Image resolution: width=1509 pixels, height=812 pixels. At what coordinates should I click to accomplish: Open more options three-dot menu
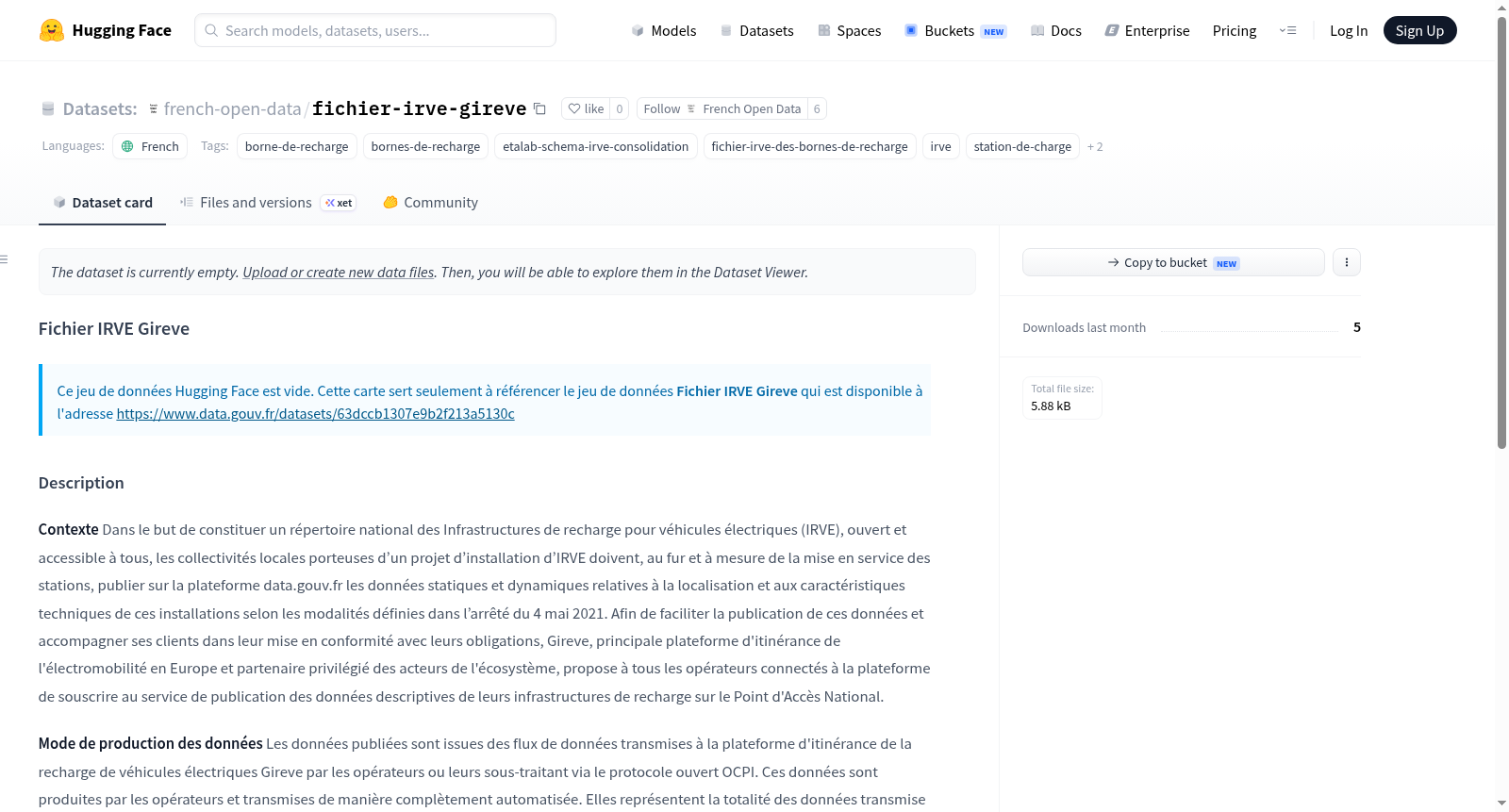[1347, 262]
